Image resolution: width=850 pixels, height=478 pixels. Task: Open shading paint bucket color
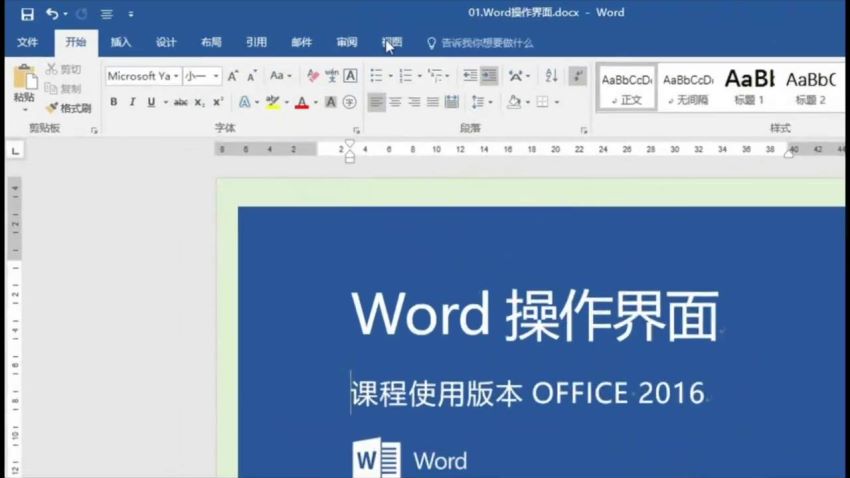[x=513, y=102]
